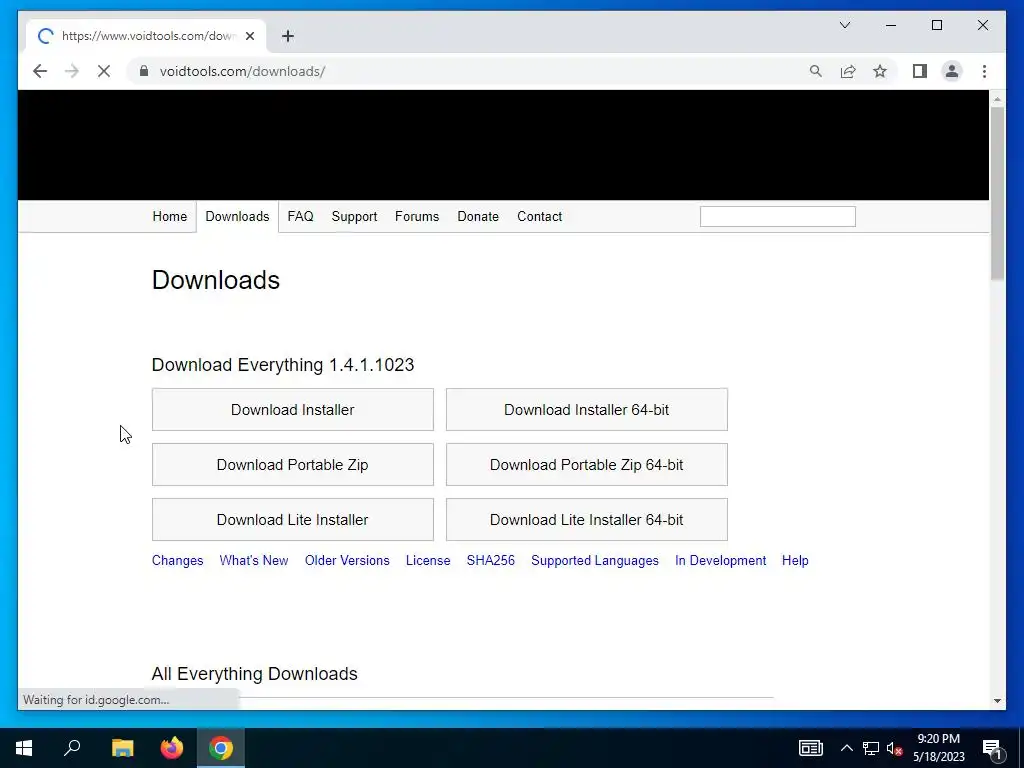Open the Older Versions link
Viewport: 1024px width, 768px height.
[347, 560]
